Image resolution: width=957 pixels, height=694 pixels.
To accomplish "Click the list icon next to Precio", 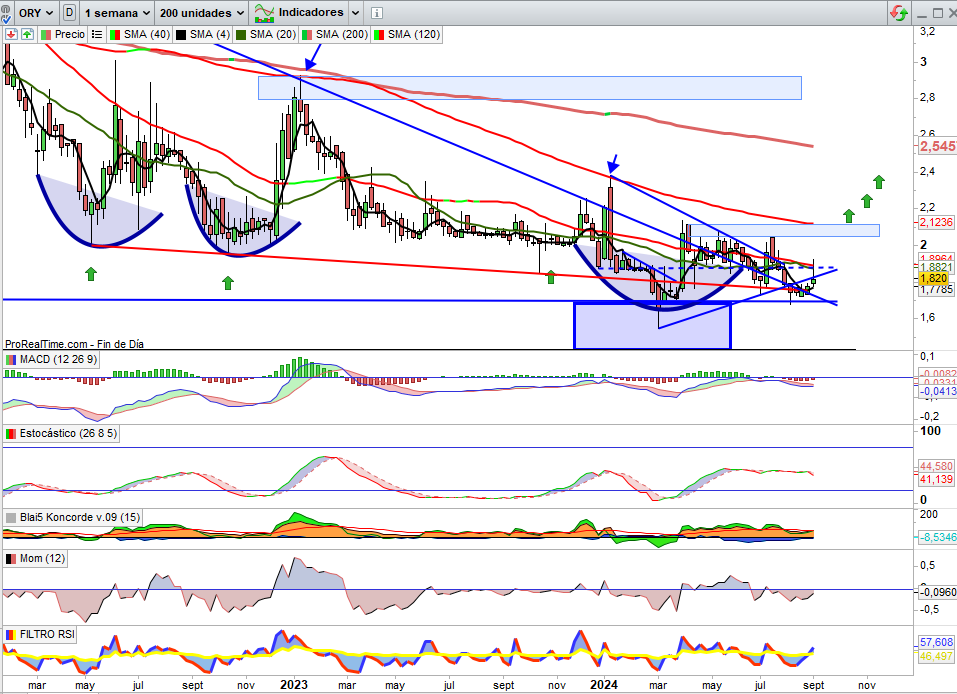I will (x=96, y=35).
